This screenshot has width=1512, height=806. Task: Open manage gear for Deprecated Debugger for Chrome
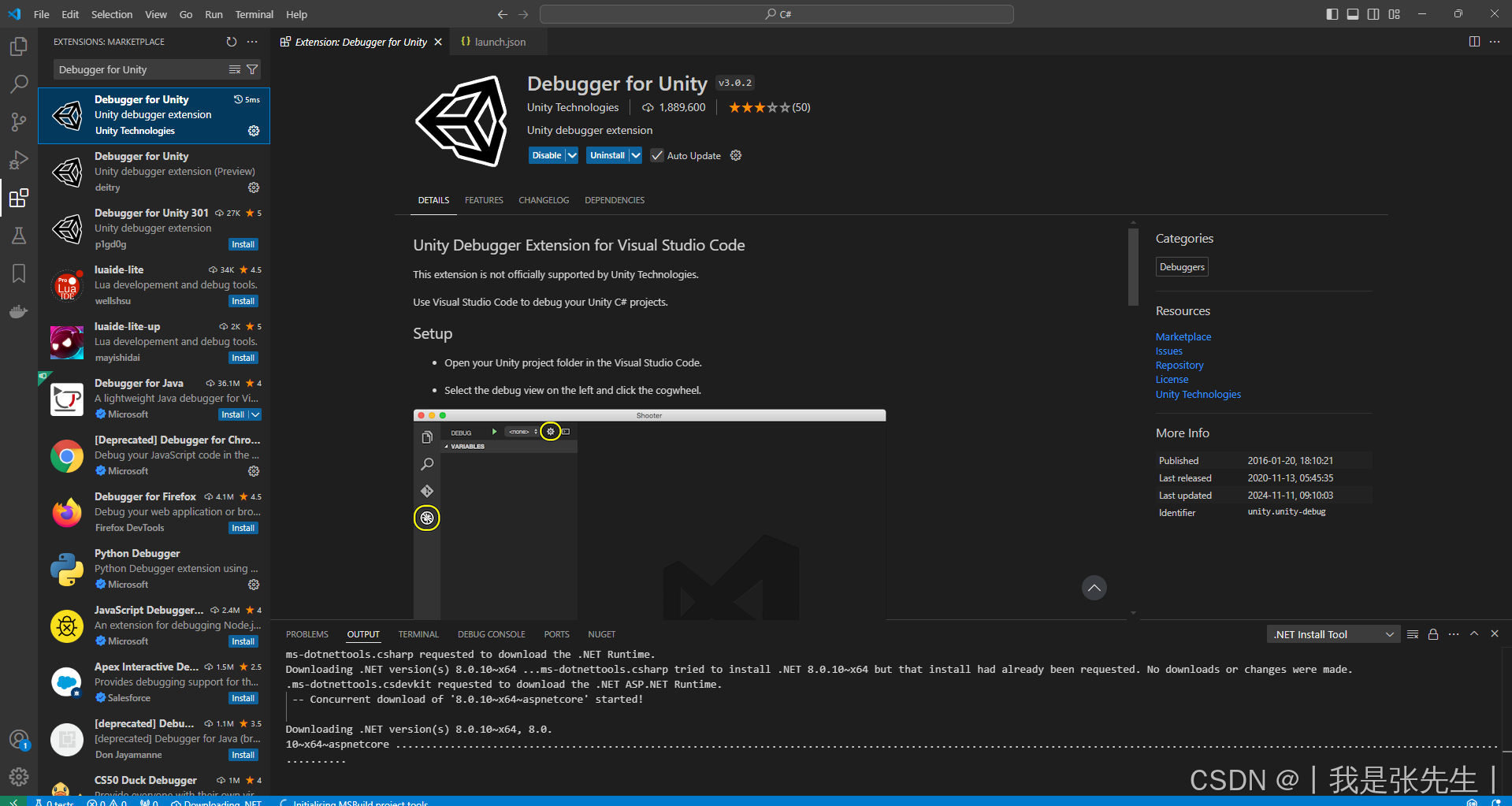click(254, 471)
